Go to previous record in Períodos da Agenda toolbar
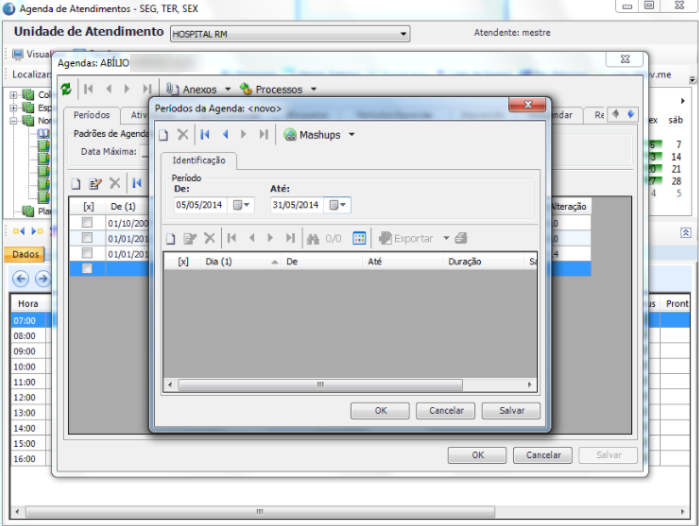This screenshot has height=526, width=699. click(225, 134)
